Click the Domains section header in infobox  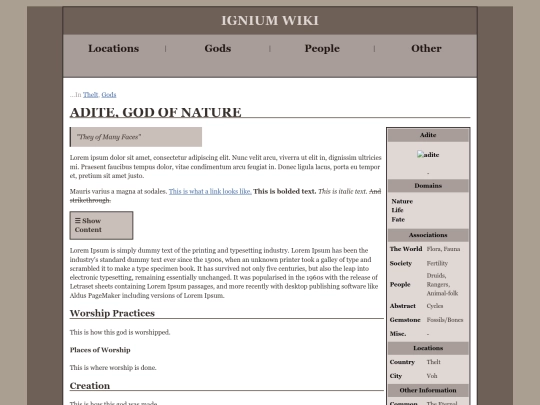tap(428, 186)
